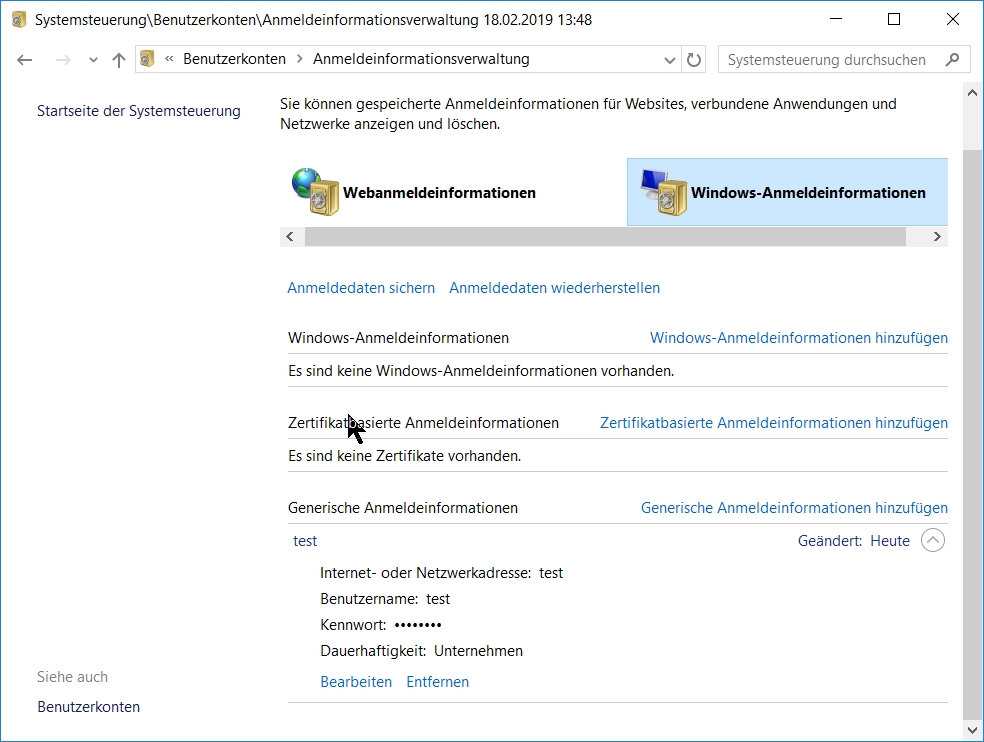Viewport: 984px width, 742px height.
Task: Click Anmeldedaten wiederherstellen link
Action: 554,288
